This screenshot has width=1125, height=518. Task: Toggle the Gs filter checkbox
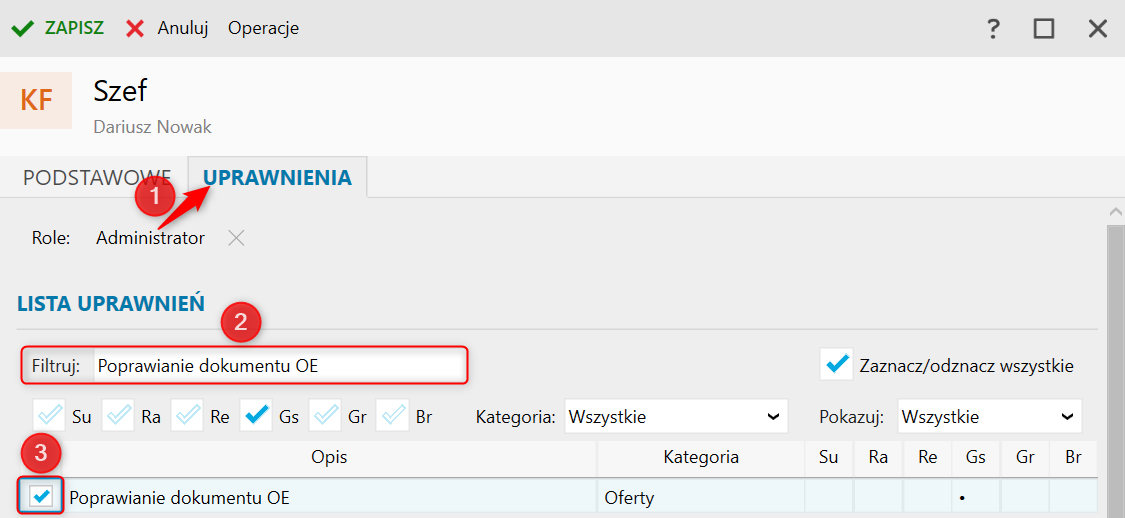(x=256, y=416)
